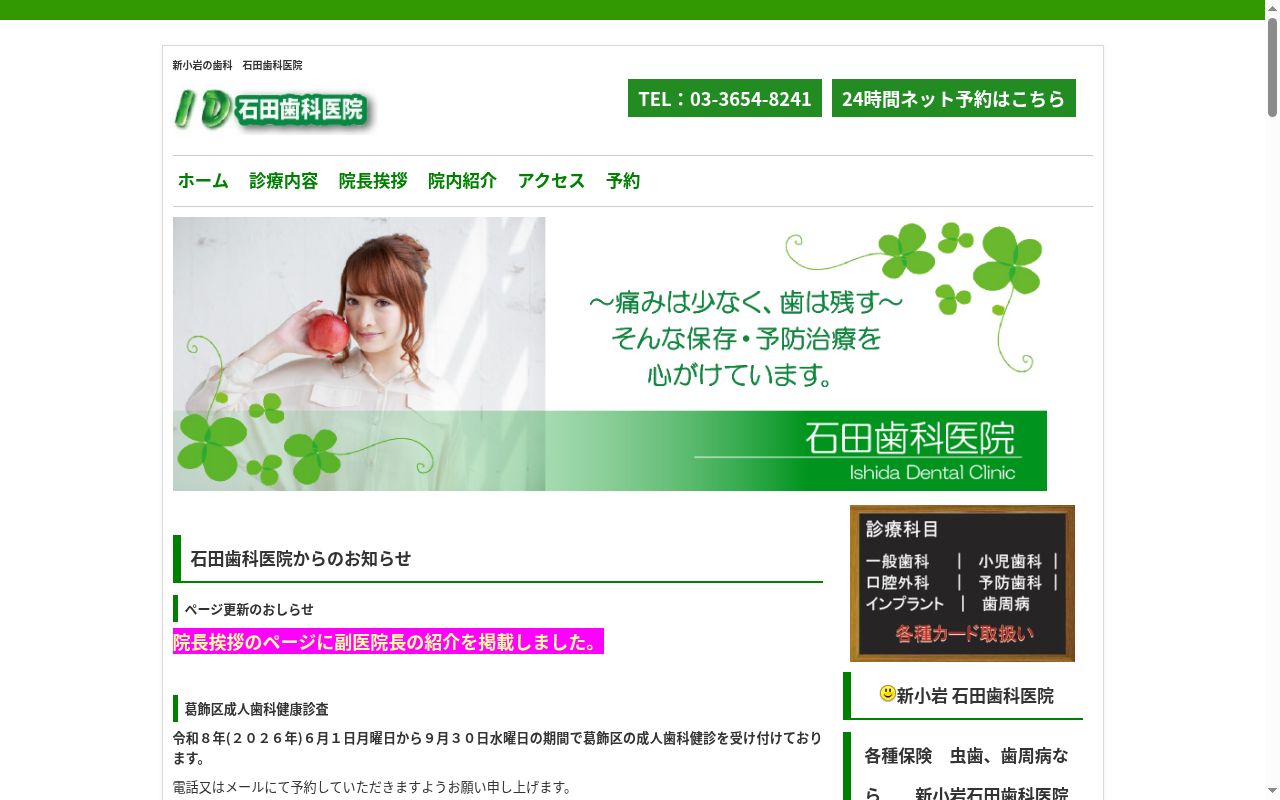Open the 院長挨拶 menu item

[x=373, y=181]
